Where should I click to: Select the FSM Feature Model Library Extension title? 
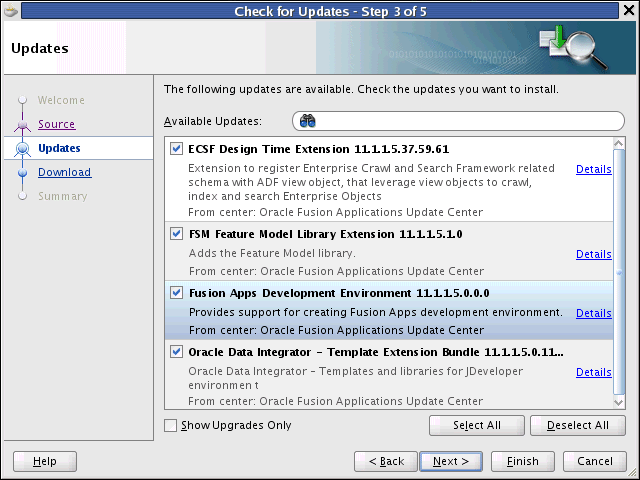coord(326,234)
